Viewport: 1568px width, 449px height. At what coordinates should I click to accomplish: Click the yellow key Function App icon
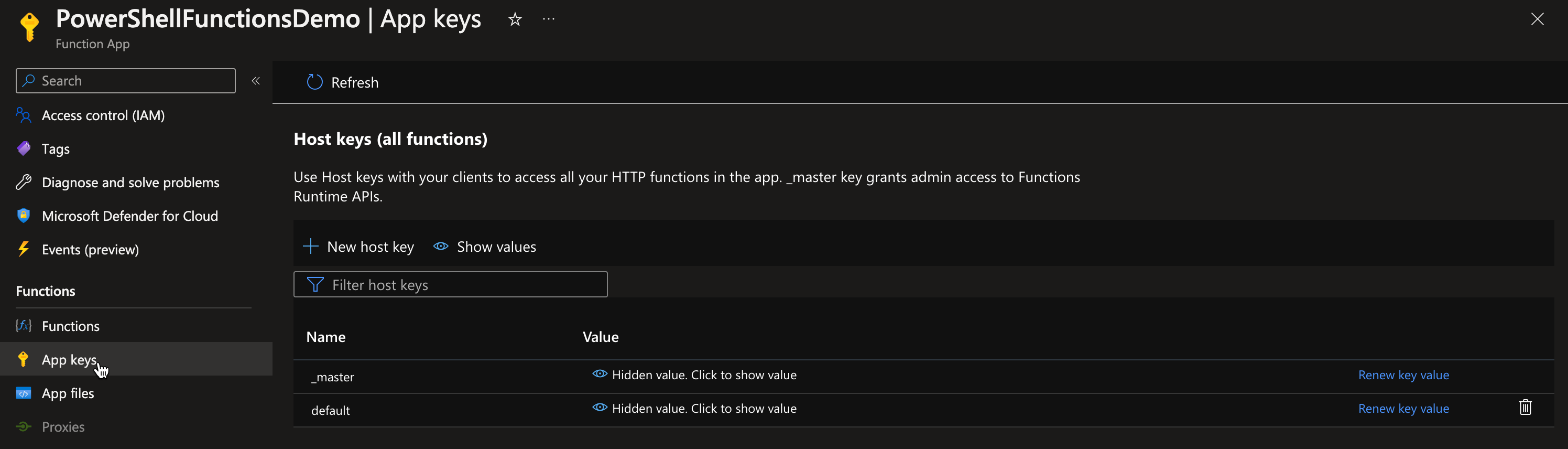[29, 27]
